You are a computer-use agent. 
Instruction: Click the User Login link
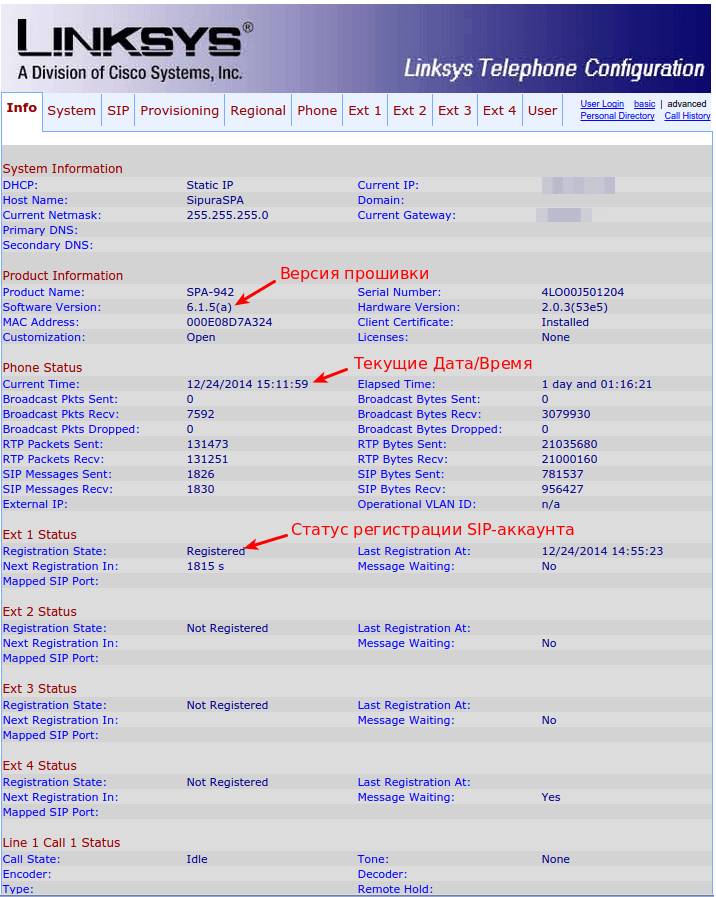click(x=602, y=104)
